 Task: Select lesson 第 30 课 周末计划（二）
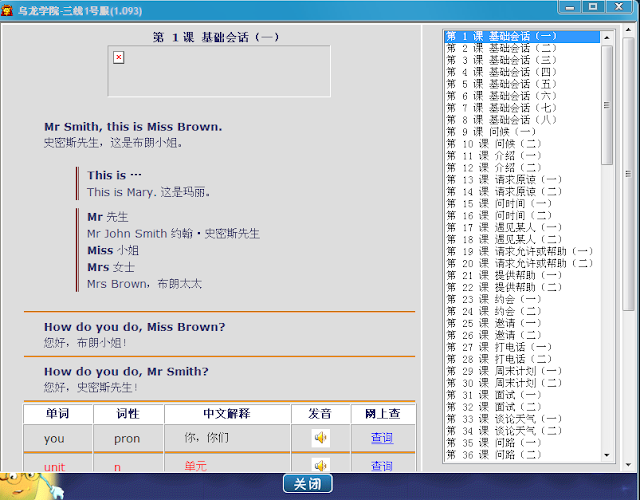coord(522,383)
